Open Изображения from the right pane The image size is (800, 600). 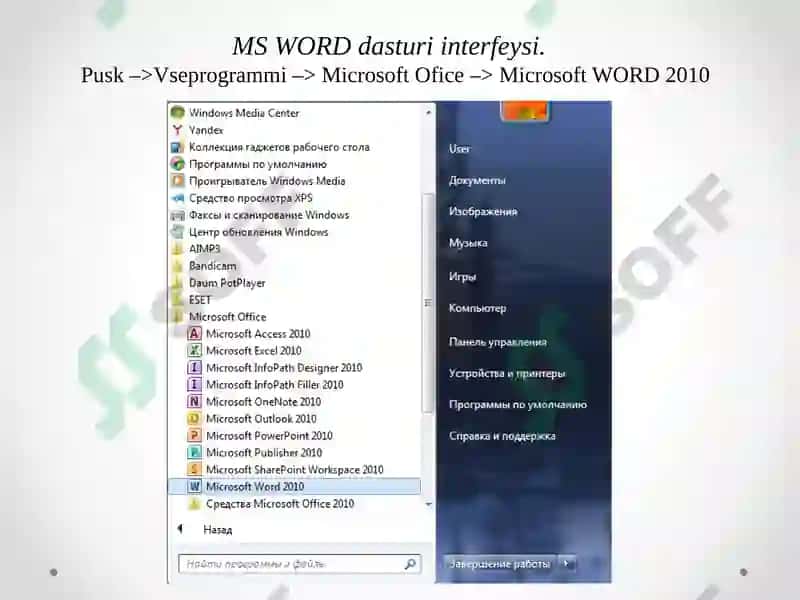[483, 211]
